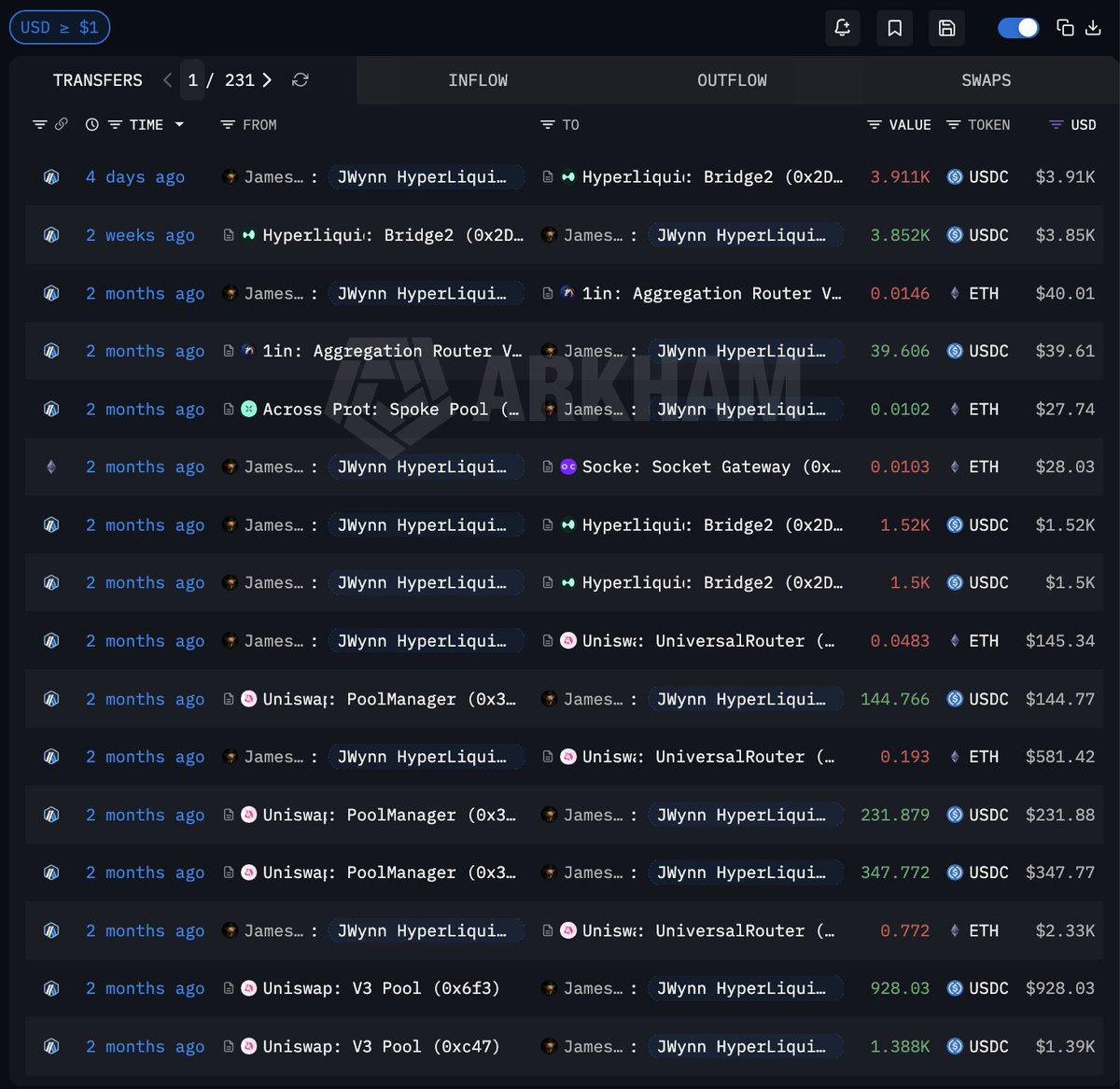
Task: Open the VALUE column filter
Action: pyautogui.click(x=875, y=124)
